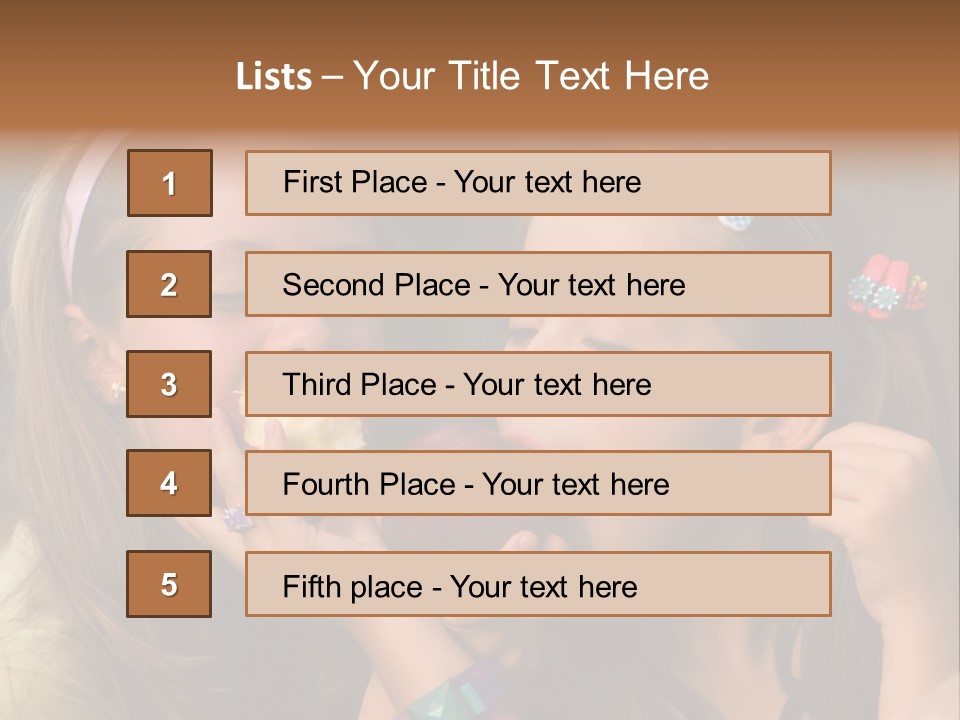This screenshot has height=720, width=960.
Task: Click the number 5 box
Action: tap(169, 584)
